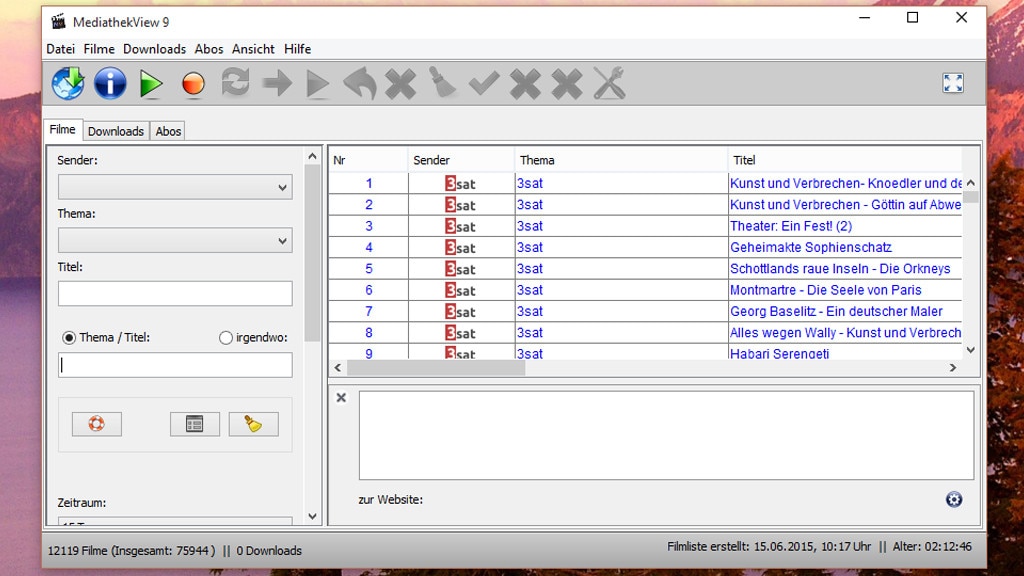
Task: Open the Hilfe menu
Action: coord(297,49)
